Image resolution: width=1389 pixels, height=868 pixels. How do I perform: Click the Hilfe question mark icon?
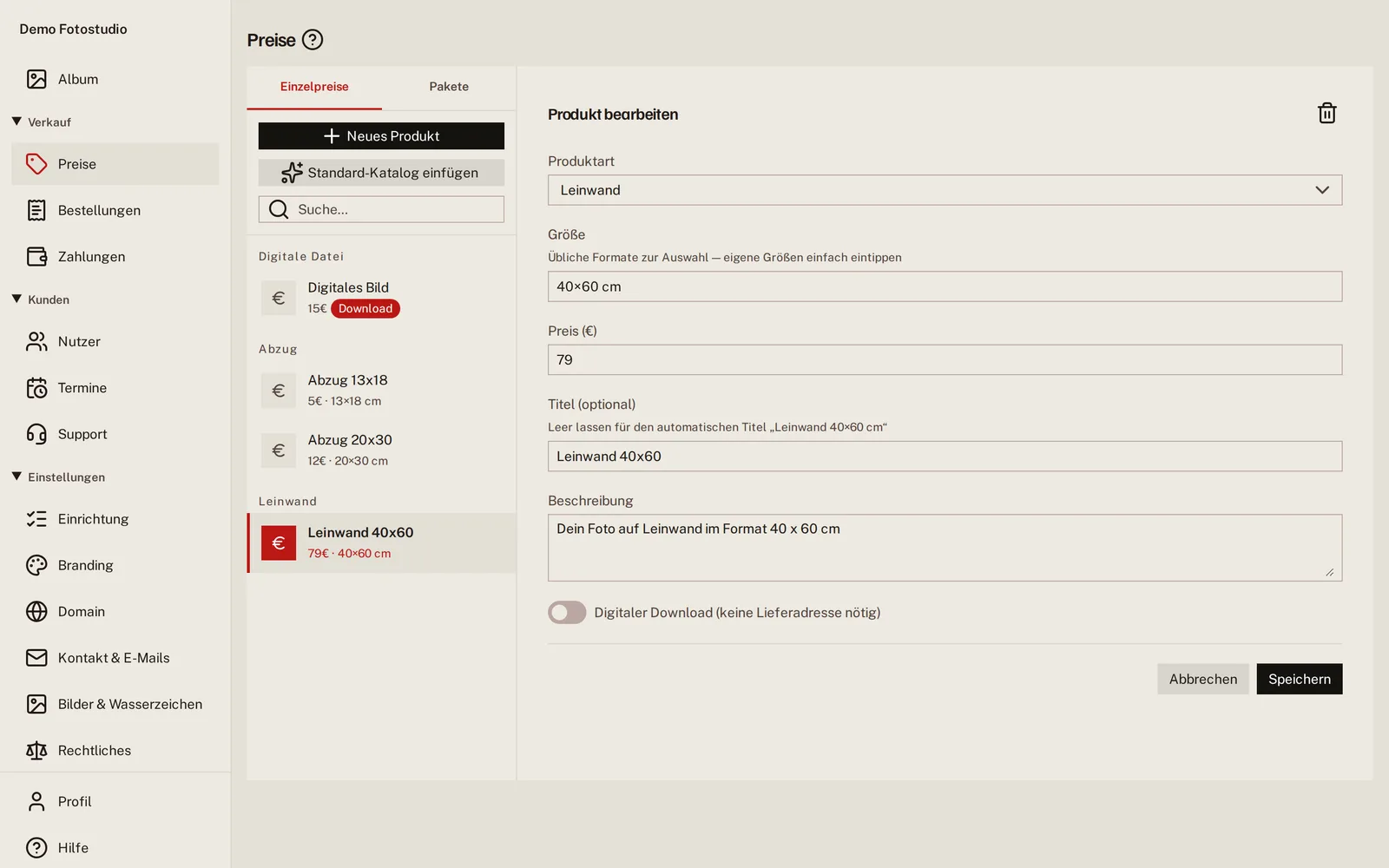(x=36, y=848)
